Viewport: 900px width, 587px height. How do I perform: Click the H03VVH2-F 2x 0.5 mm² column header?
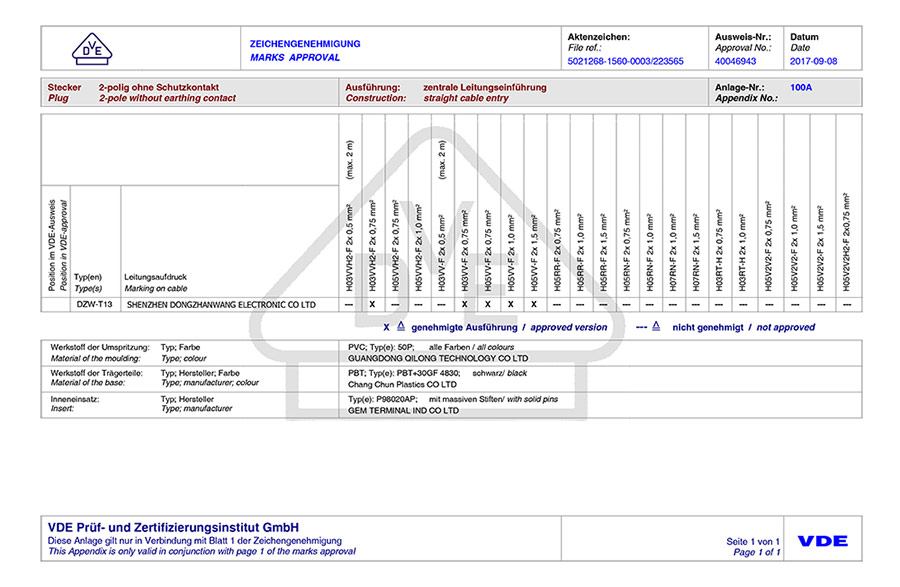pyautogui.click(x=349, y=240)
